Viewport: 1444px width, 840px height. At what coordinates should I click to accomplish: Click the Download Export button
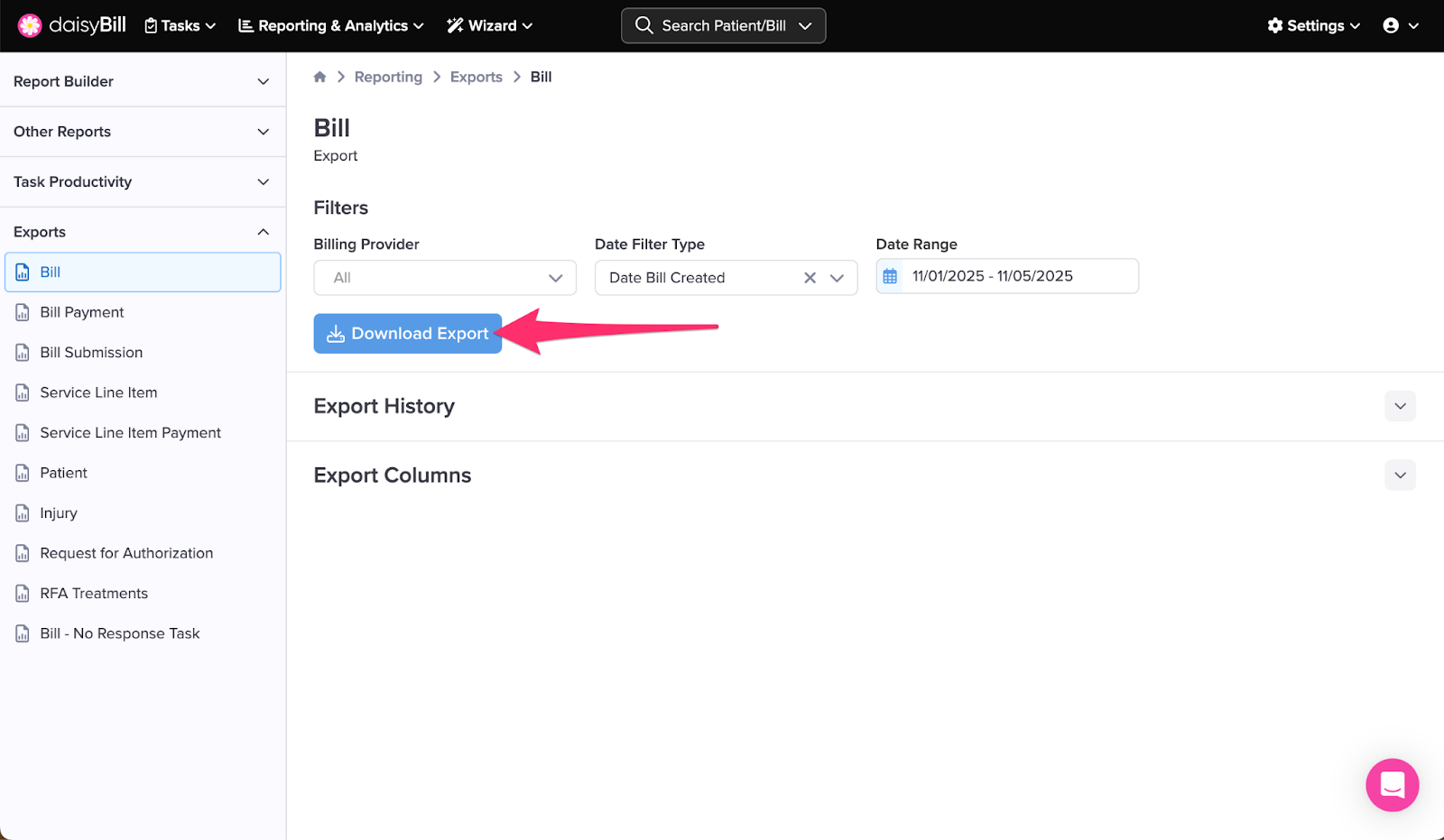[x=407, y=334]
